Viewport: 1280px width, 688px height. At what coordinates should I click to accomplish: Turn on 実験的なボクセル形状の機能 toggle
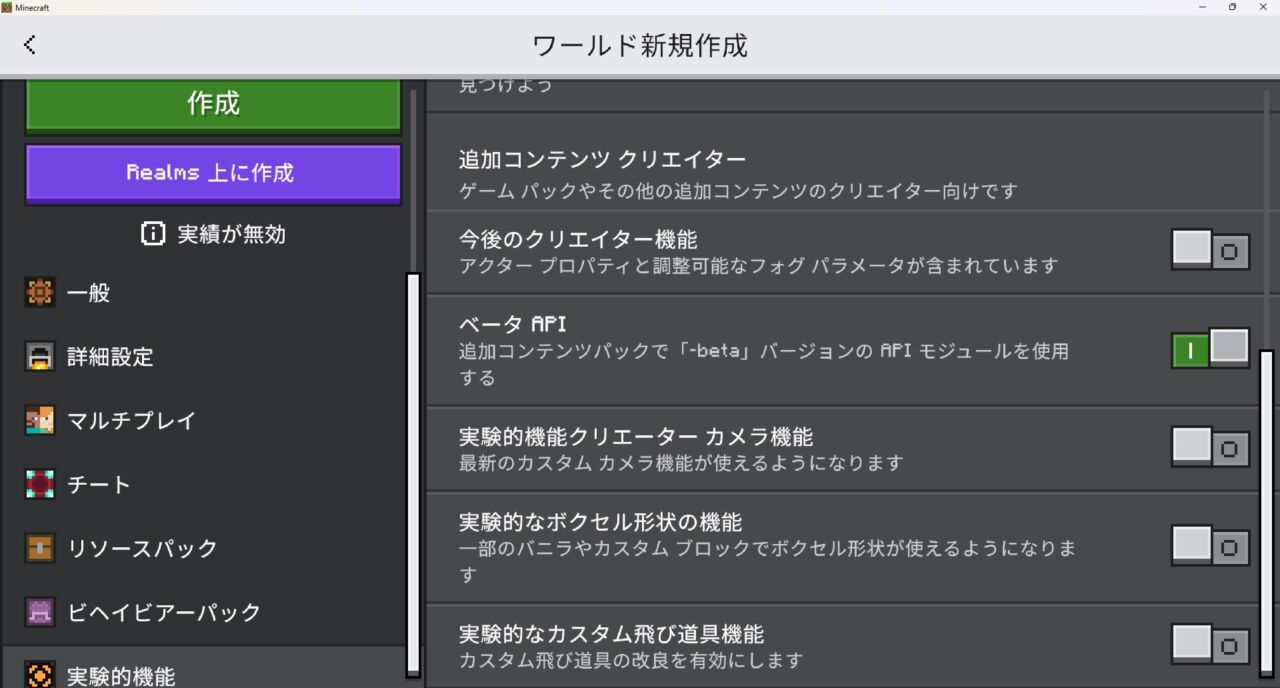click(1211, 546)
